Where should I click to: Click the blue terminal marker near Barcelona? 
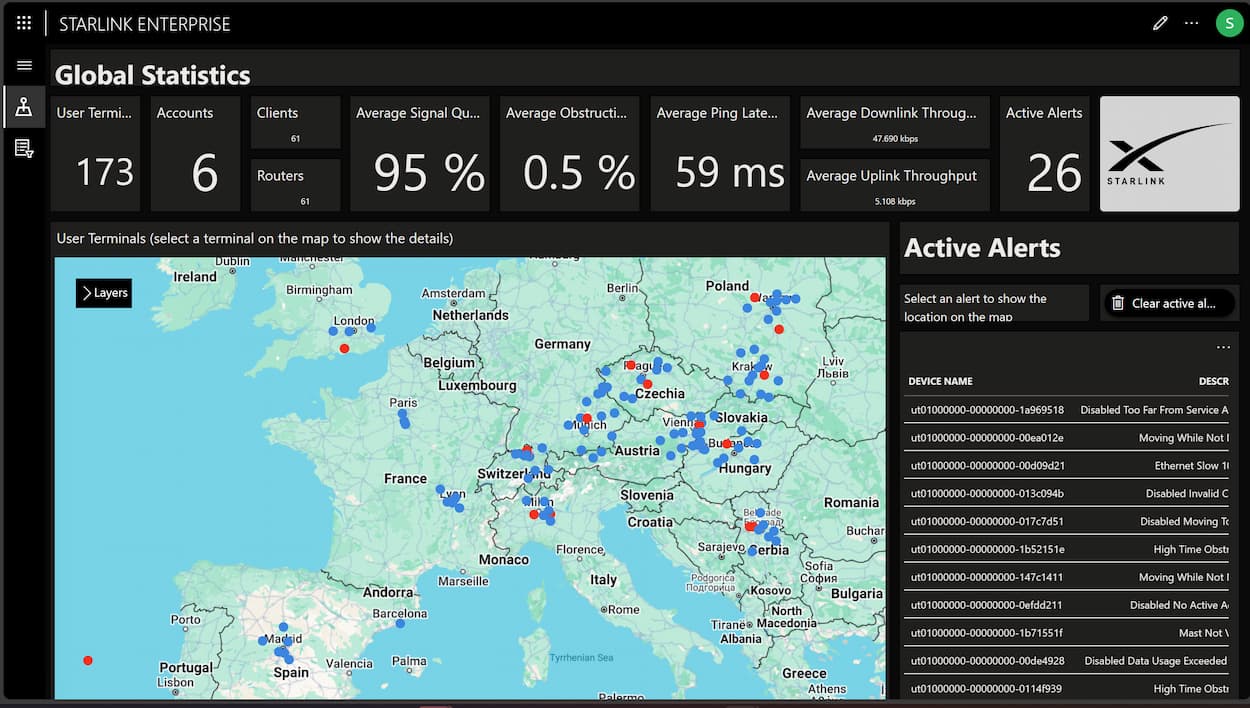click(x=400, y=624)
